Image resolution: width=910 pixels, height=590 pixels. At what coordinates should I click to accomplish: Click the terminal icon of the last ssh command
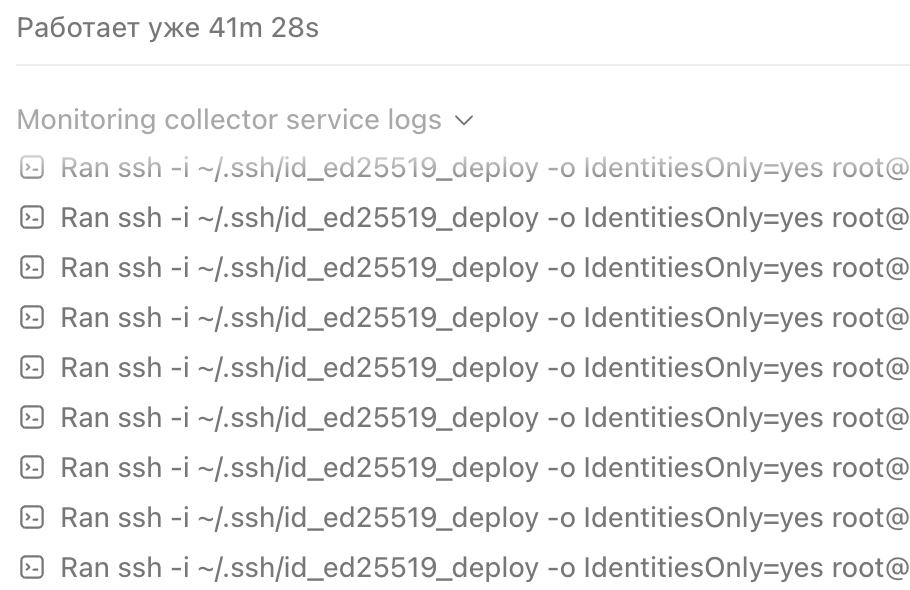pyautogui.click(x=32, y=567)
